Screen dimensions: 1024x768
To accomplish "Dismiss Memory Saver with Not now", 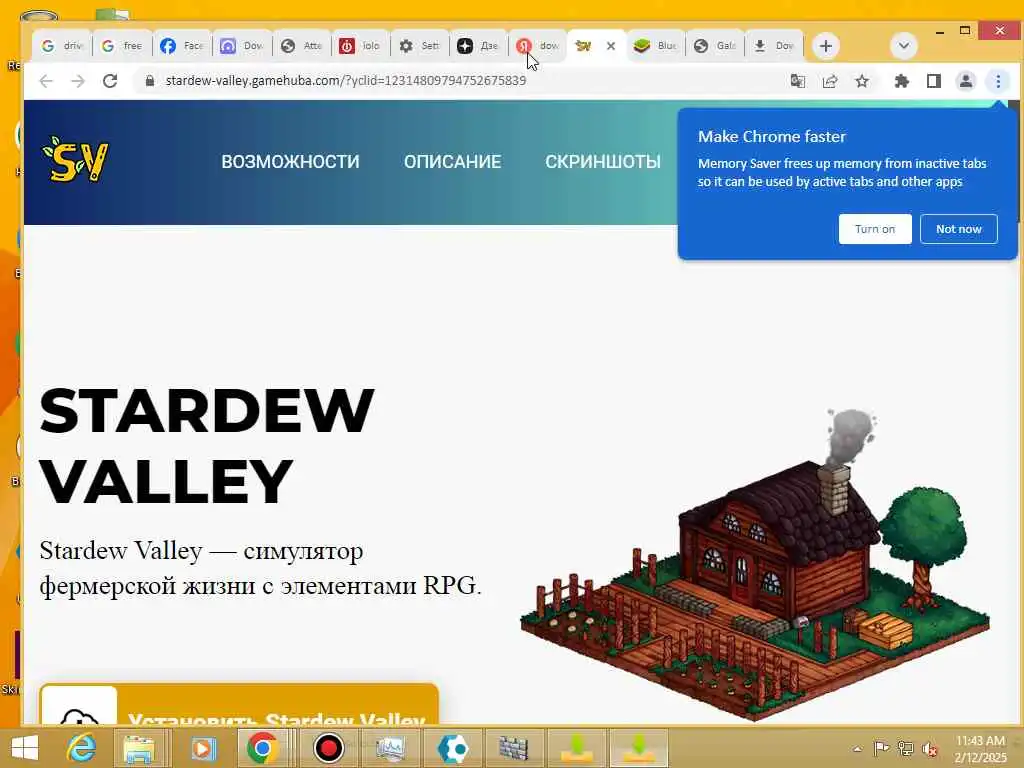I will click(x=959, y=229).
